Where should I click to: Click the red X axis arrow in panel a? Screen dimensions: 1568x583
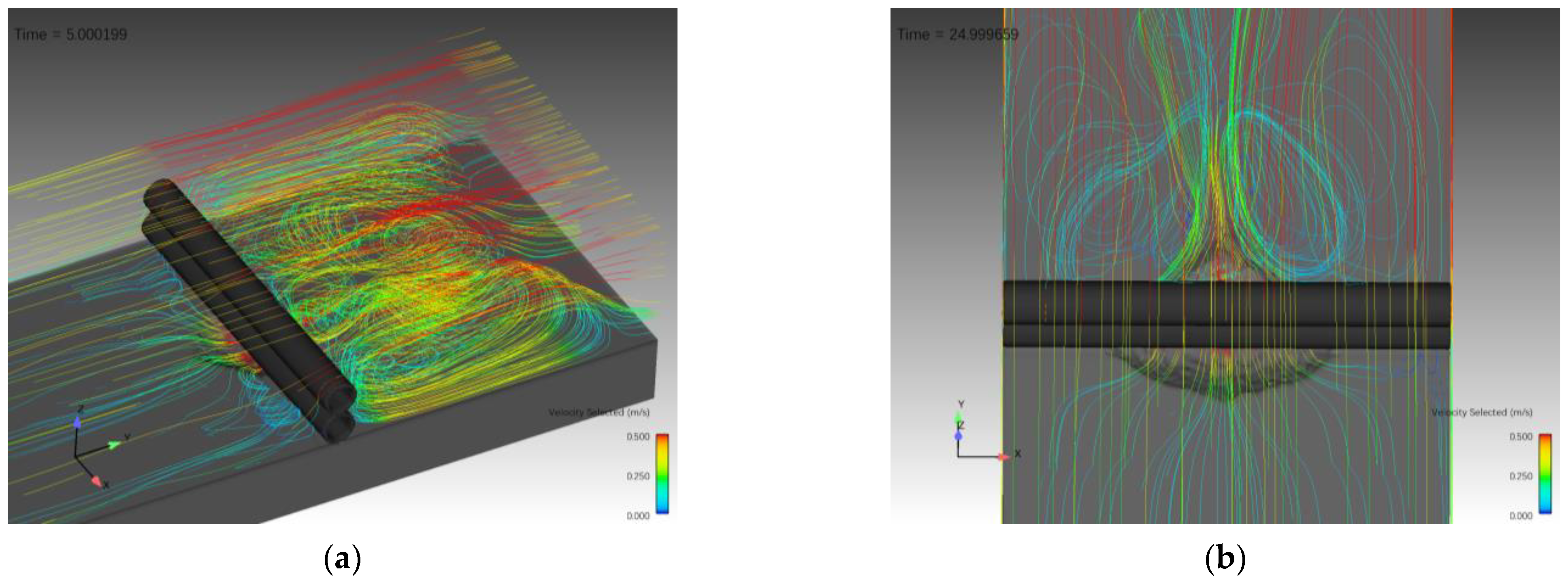click(x=96, y=481)
